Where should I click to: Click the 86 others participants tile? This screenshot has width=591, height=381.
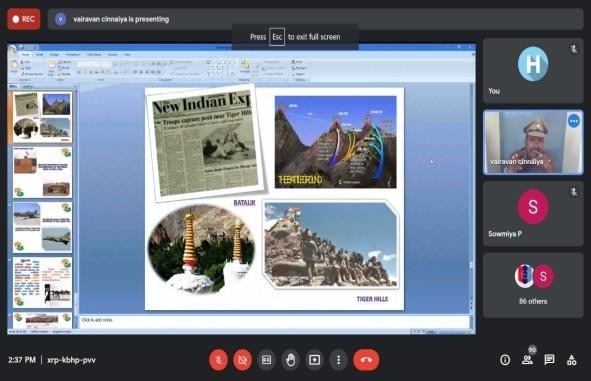533,285
